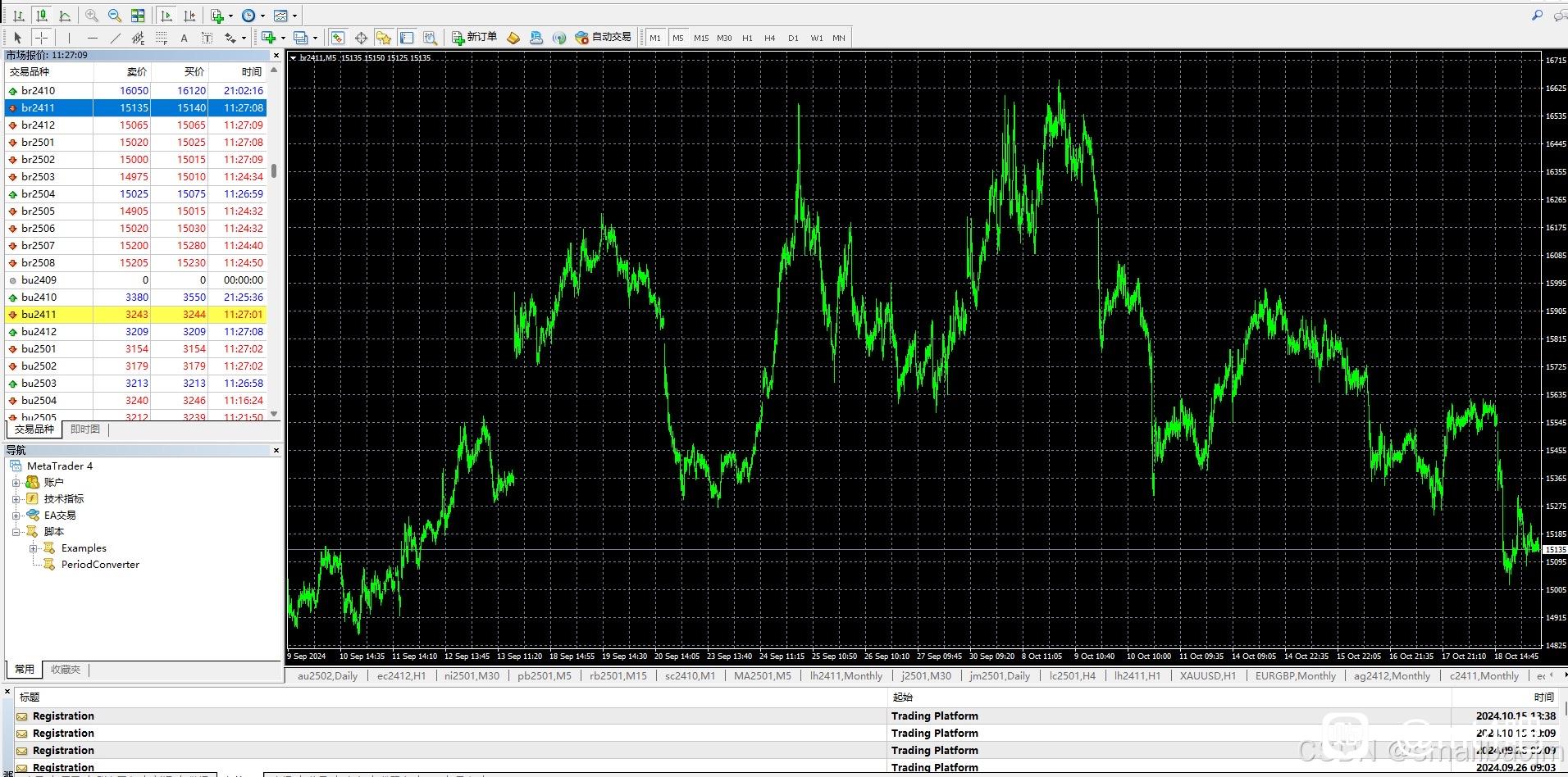Toggle chart shift from right edge
Viewport: 1568px width, 777px height.
coord(189,16)
